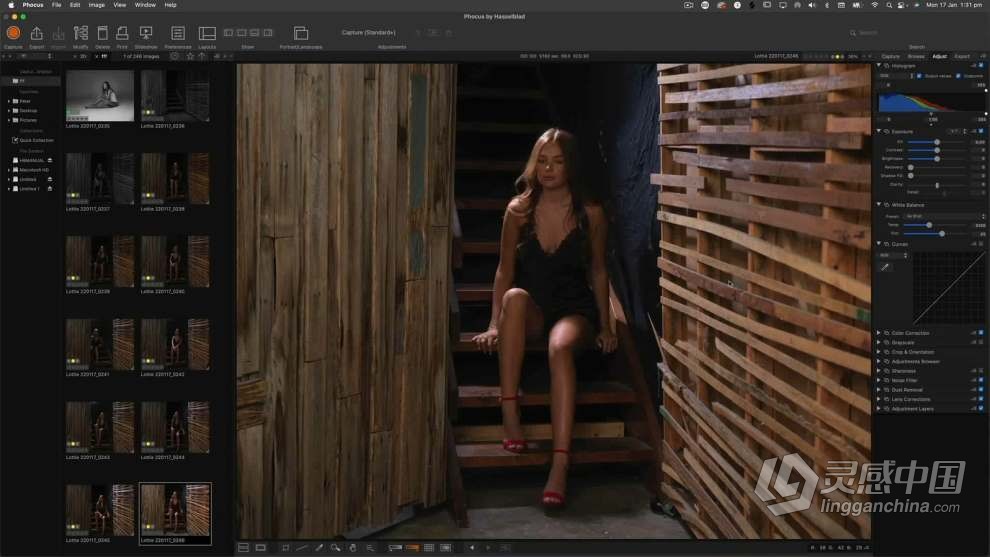Screen dimensions: 990x557
Task: Adjust the Brightness slider handle
Action: pyautogui.click(x=937, y=159)
